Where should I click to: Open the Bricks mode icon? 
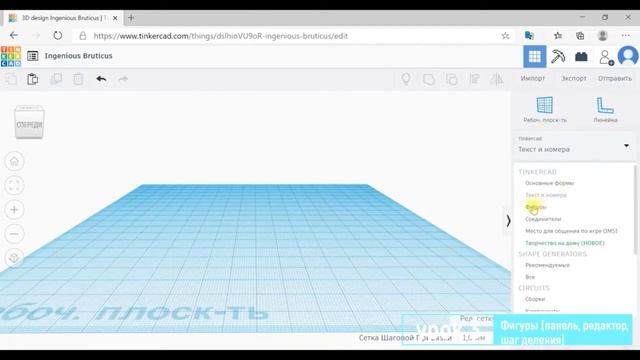581,57
